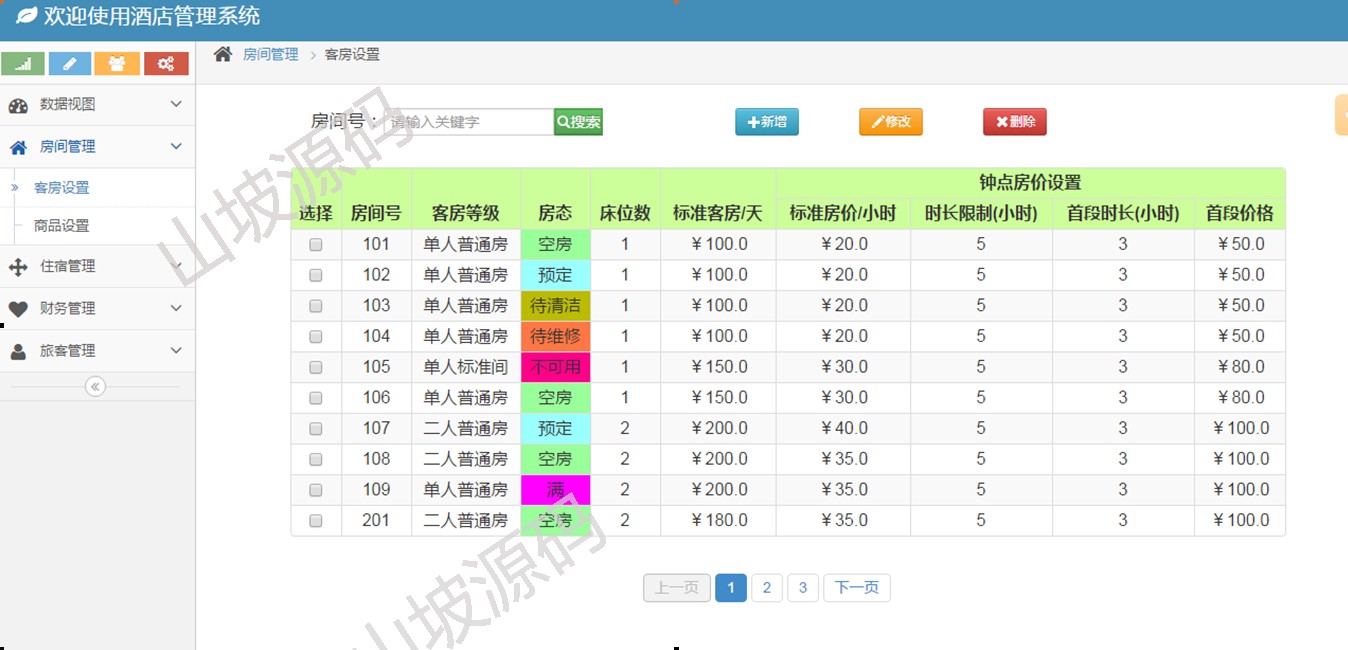
Task: Click the leaf logo in header
Action: (x=26, y=16)
